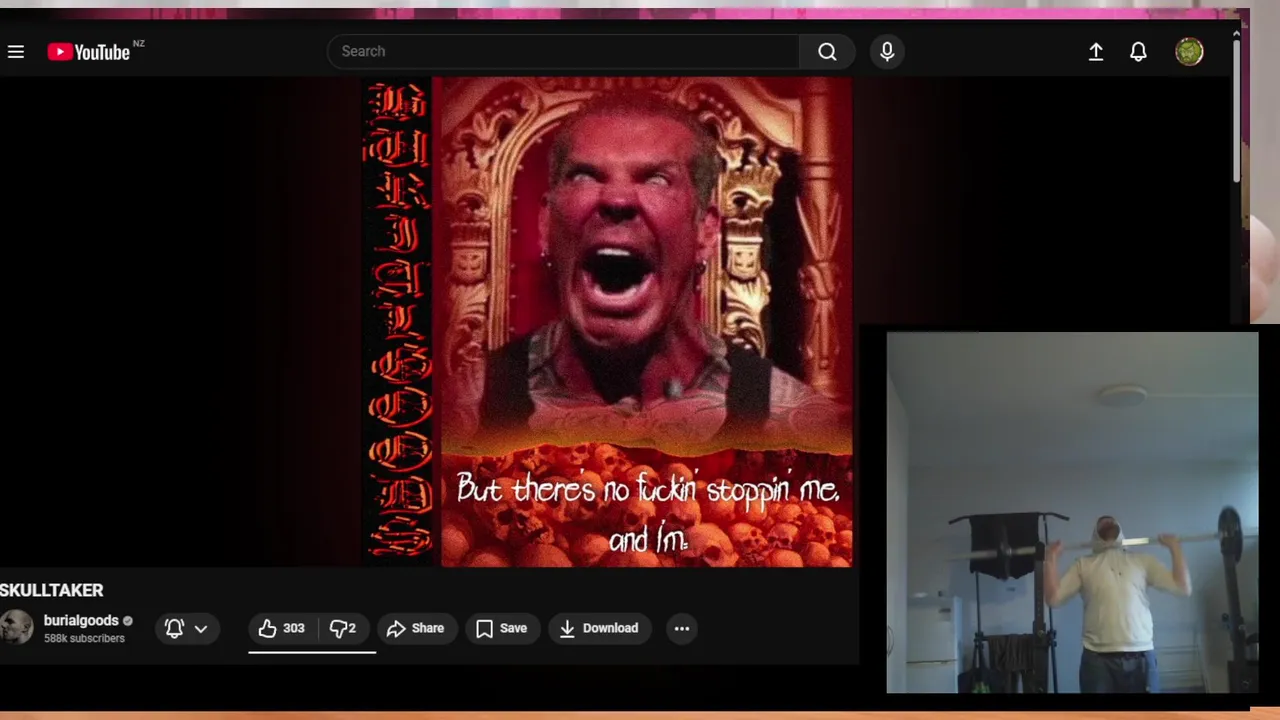Like the video with 303 likes
This screenshot has width=1280, height=720.
[282, 628]
